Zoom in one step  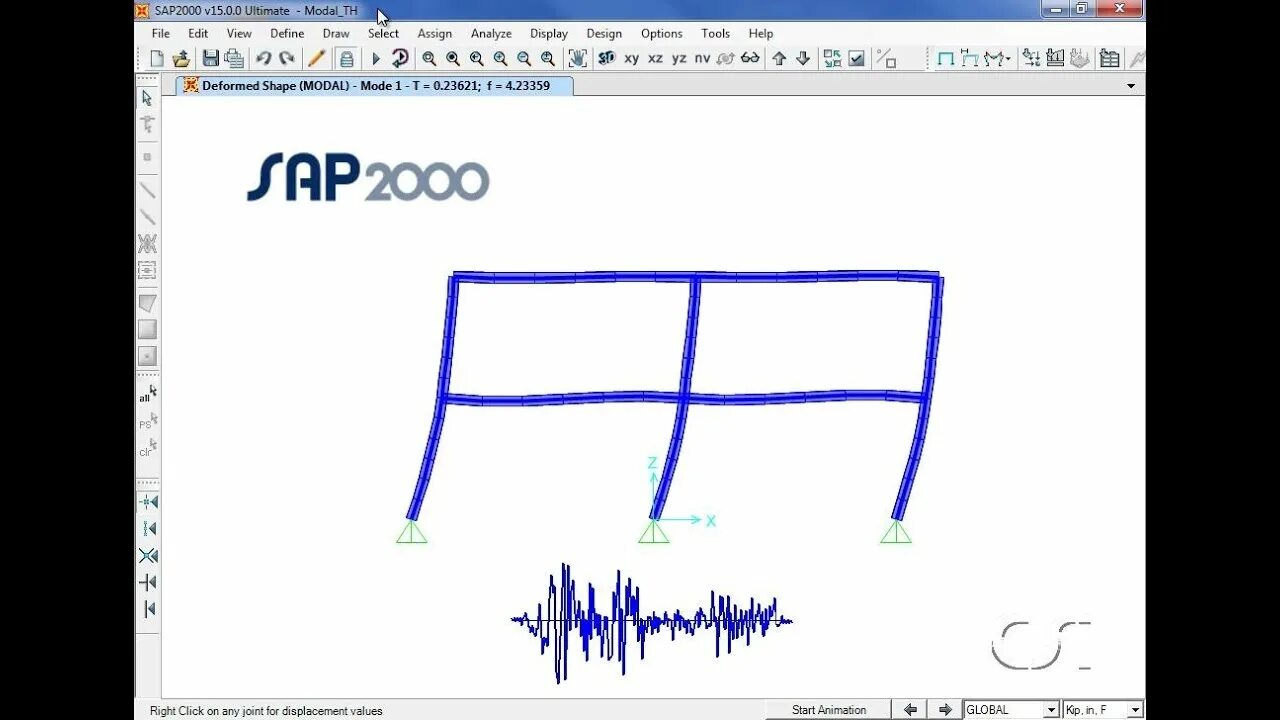pyautogui.click(x=500, y=59)
